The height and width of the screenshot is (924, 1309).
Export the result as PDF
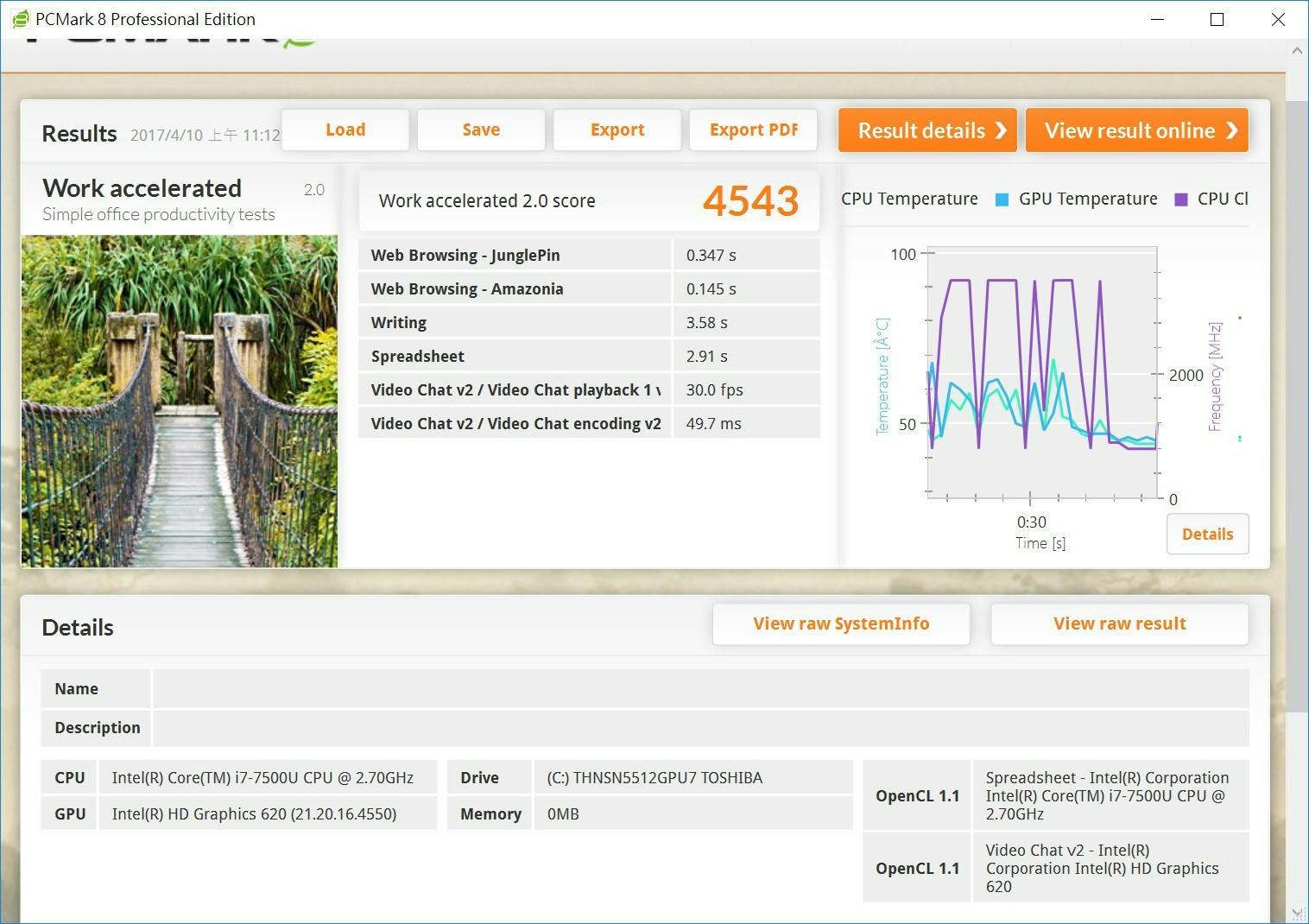753,130
